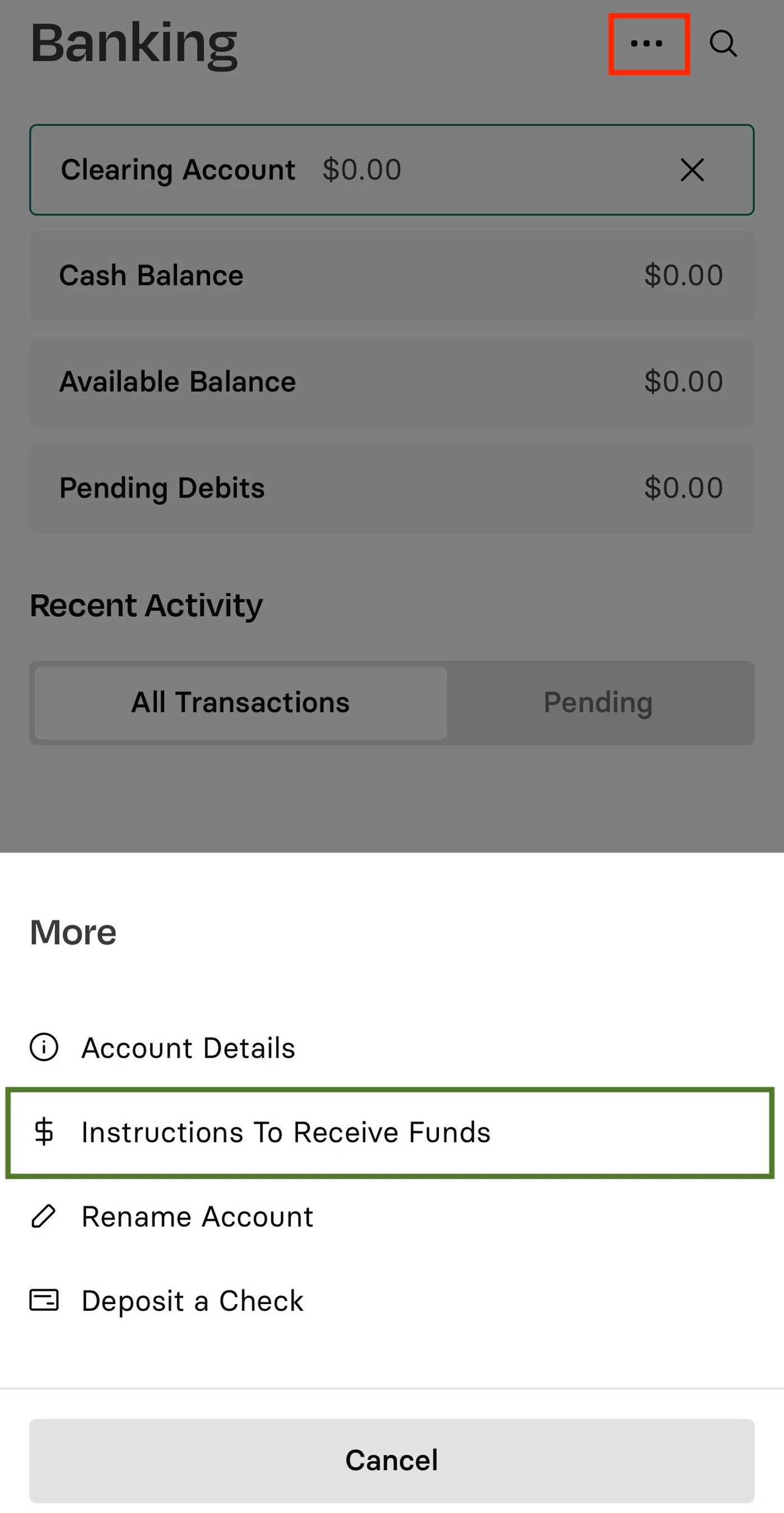Click the dollar sign icon
Image resolution: width=784 pixels, height=1513 pixels.
click(x=44, y=1132)
